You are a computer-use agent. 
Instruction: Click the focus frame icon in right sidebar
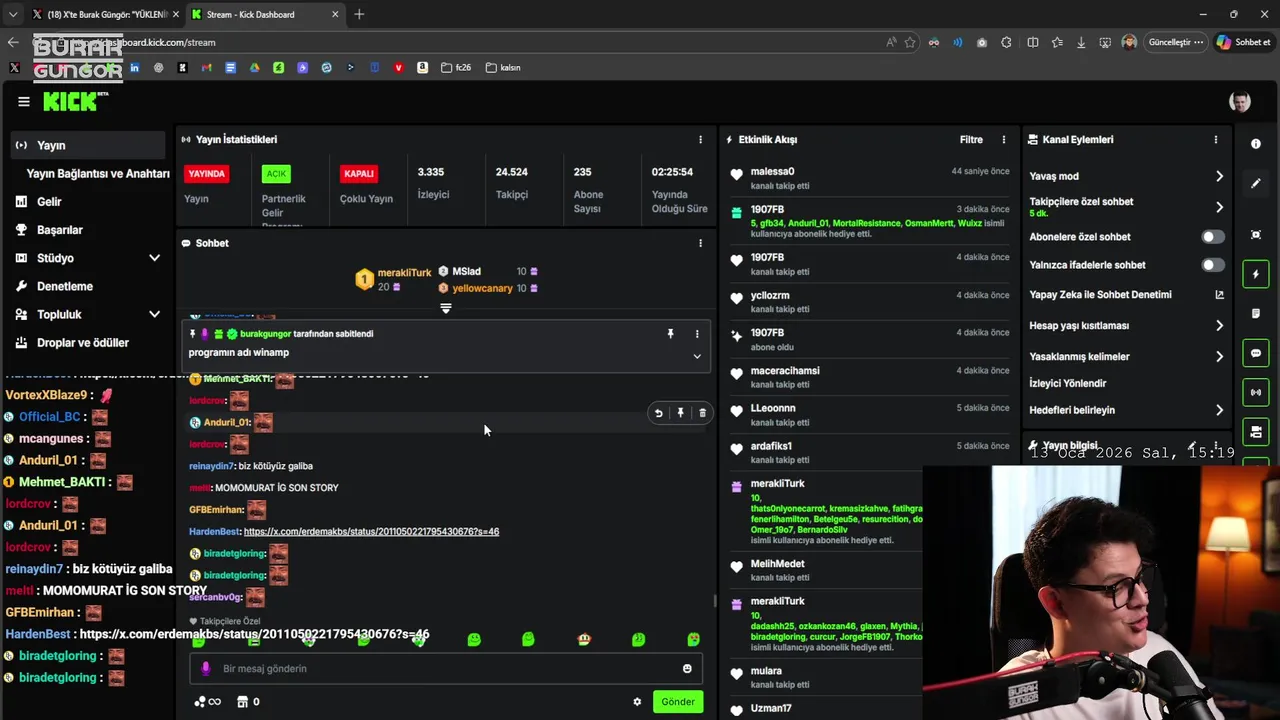pos(1256,235)
